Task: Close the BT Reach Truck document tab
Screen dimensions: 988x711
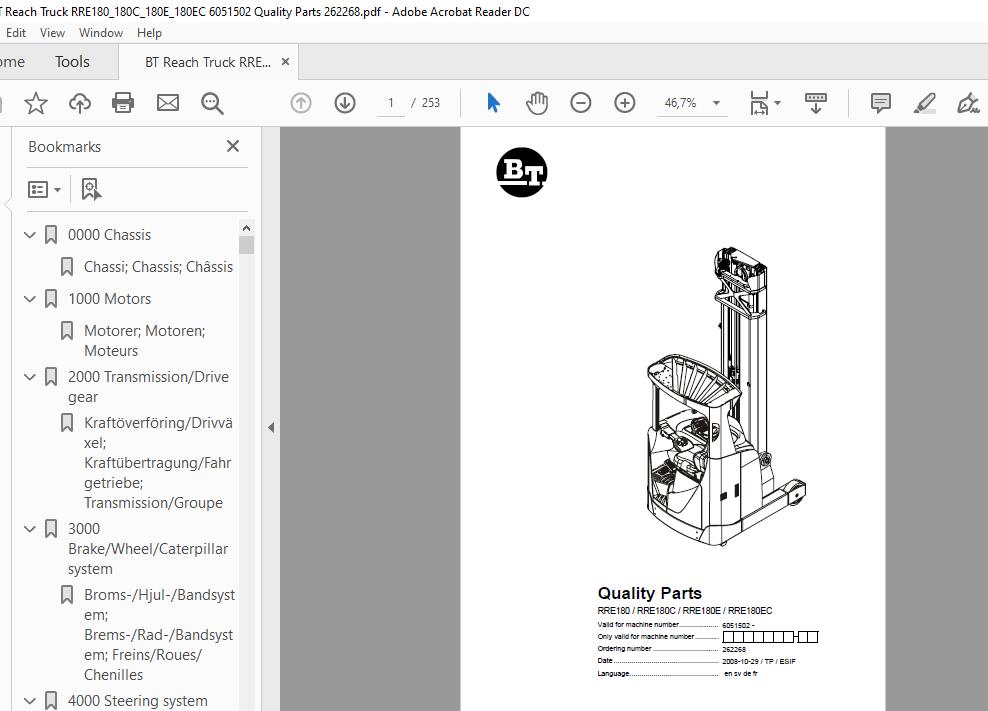Action: point(285,62)
